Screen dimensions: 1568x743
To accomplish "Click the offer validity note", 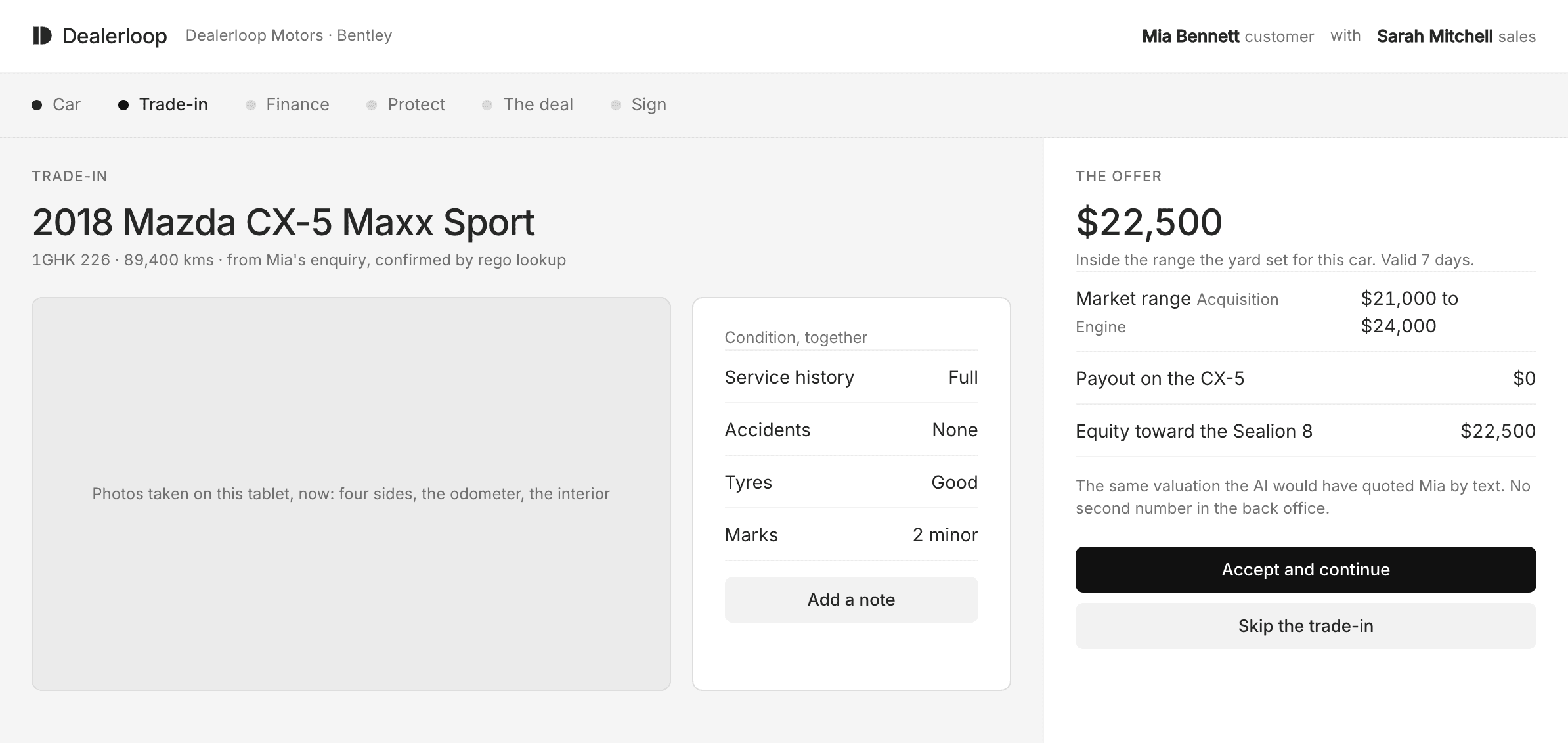I will [x=1274, y=260].
